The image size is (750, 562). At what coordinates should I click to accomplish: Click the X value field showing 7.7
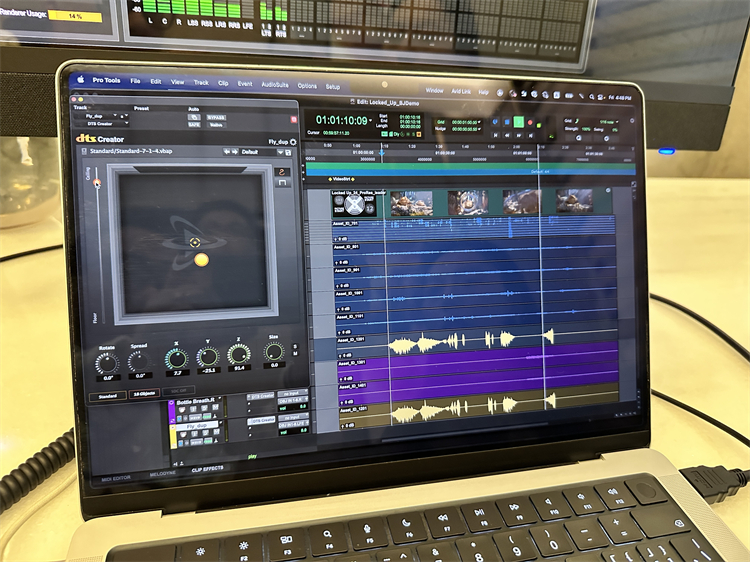click(x=177, y=373)
